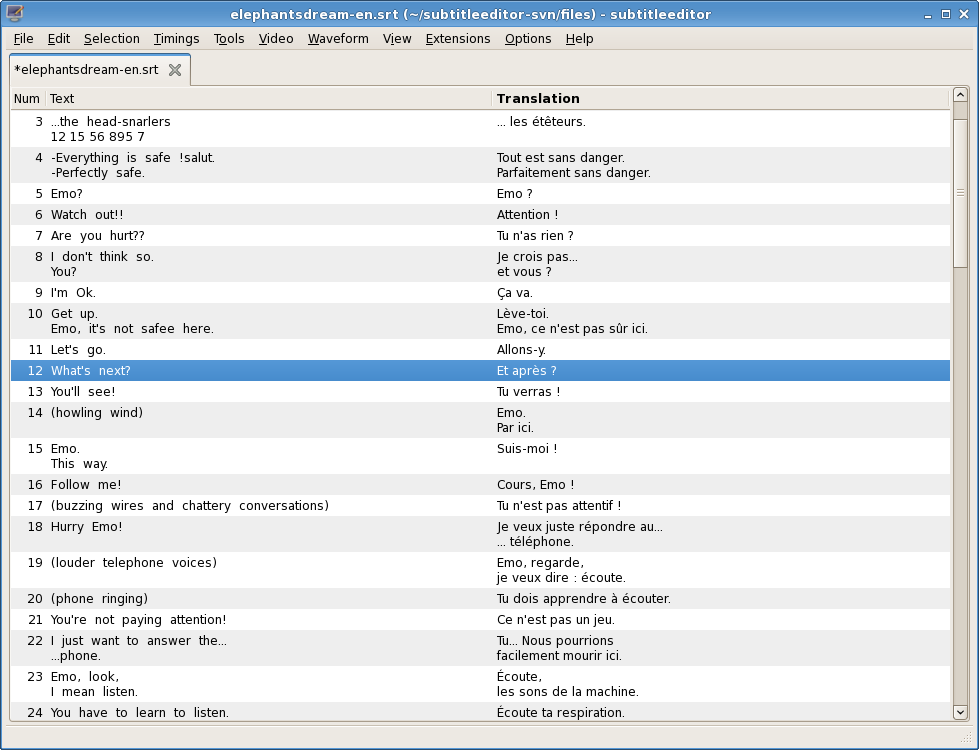Open the Video menu
The width and height of the screenshot is (979, 750).
pyautogui.click(x=276, y=39)
